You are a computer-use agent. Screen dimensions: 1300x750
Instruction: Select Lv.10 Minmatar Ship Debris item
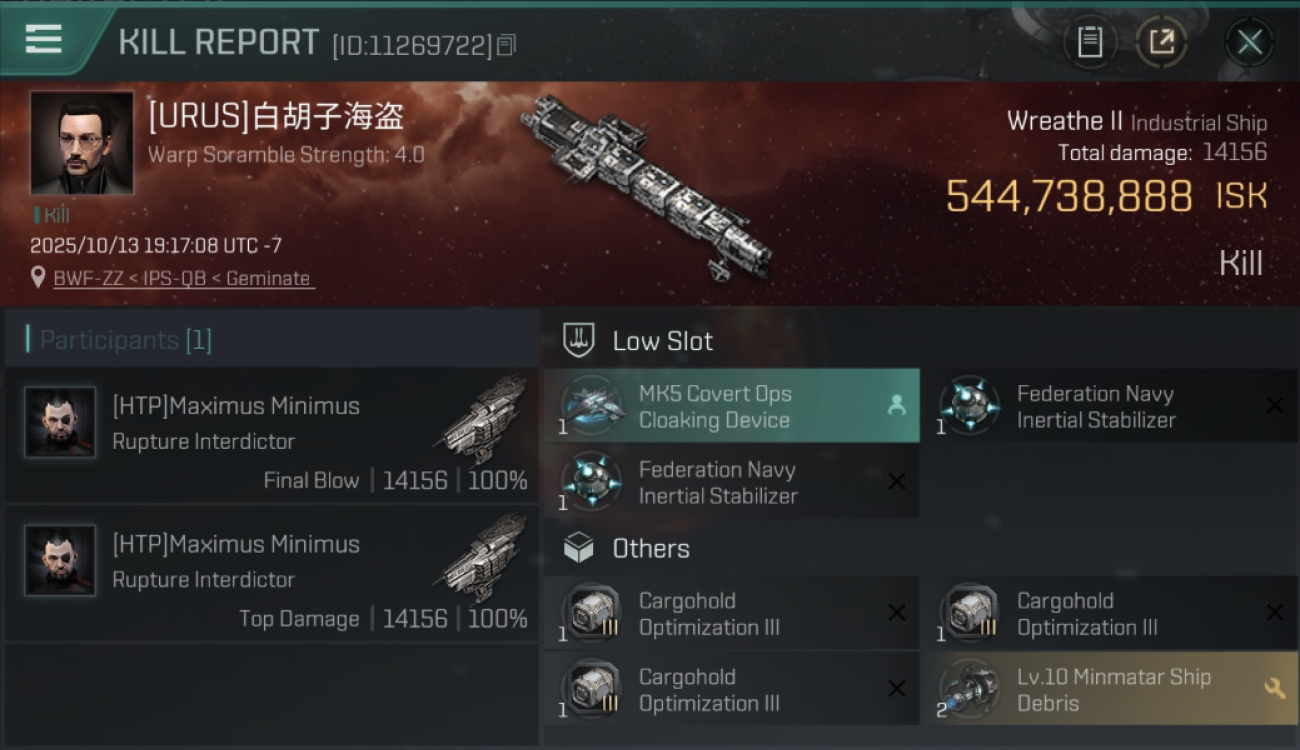click(x=1109, y=689)
